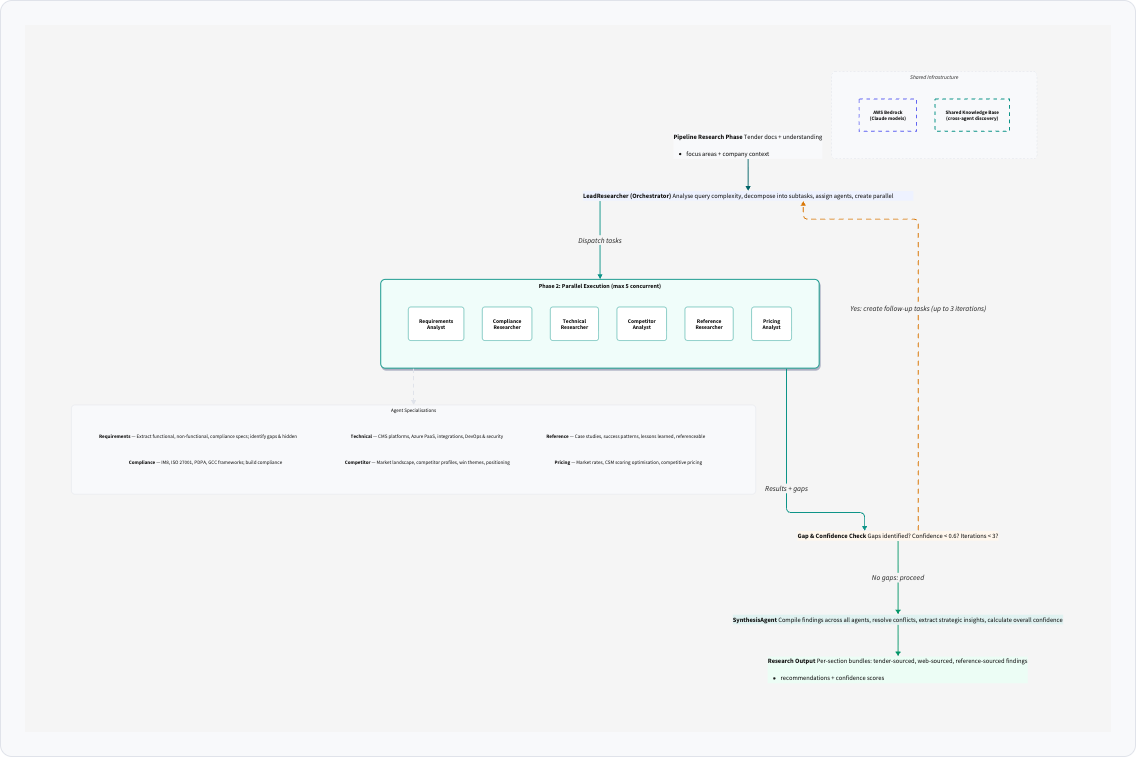Viewport: 1136px width, 757px height.
Task: Select the Technical Researcher agent box
Action: coord(574,324)
